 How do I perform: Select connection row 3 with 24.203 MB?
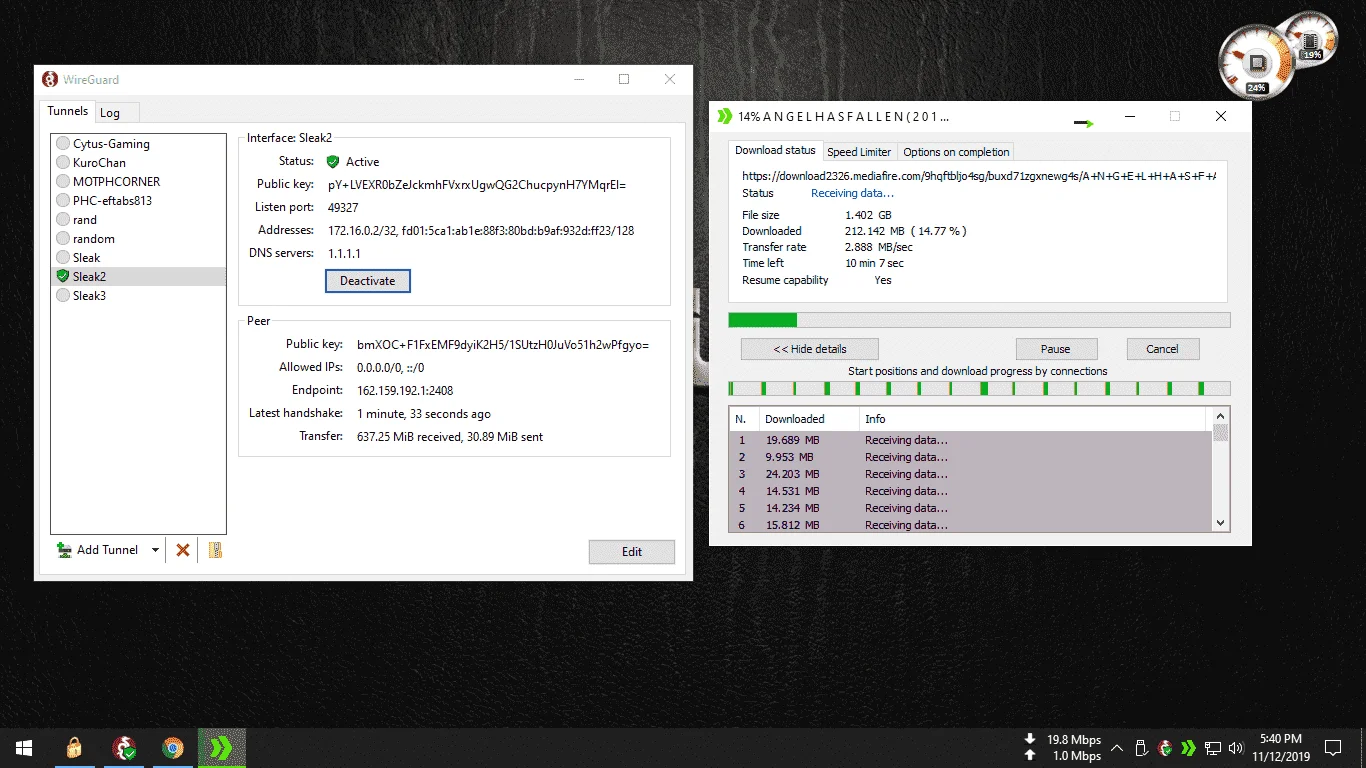point(970,474)
